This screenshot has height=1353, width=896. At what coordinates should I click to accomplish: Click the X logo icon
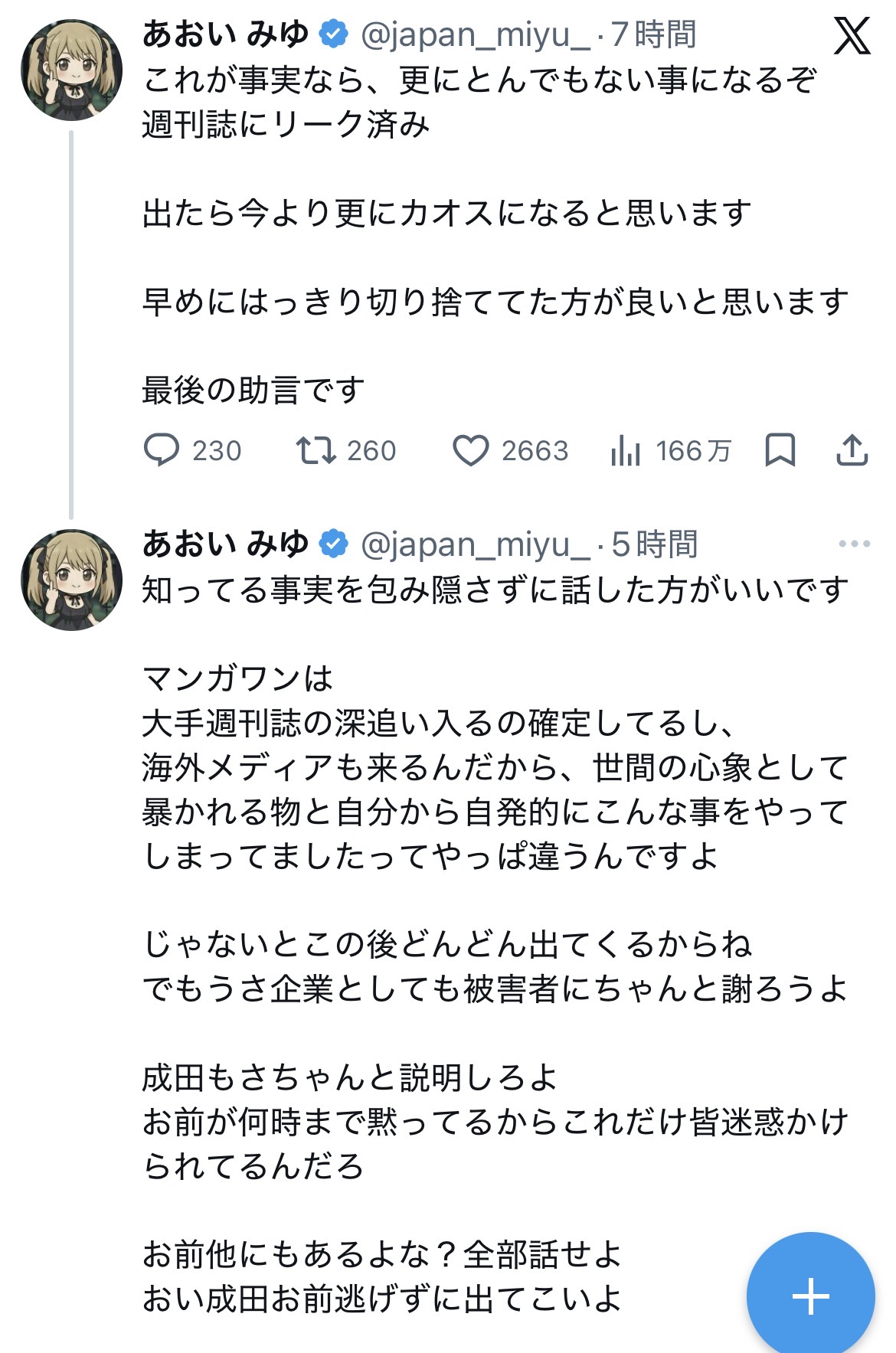point(852,35)
